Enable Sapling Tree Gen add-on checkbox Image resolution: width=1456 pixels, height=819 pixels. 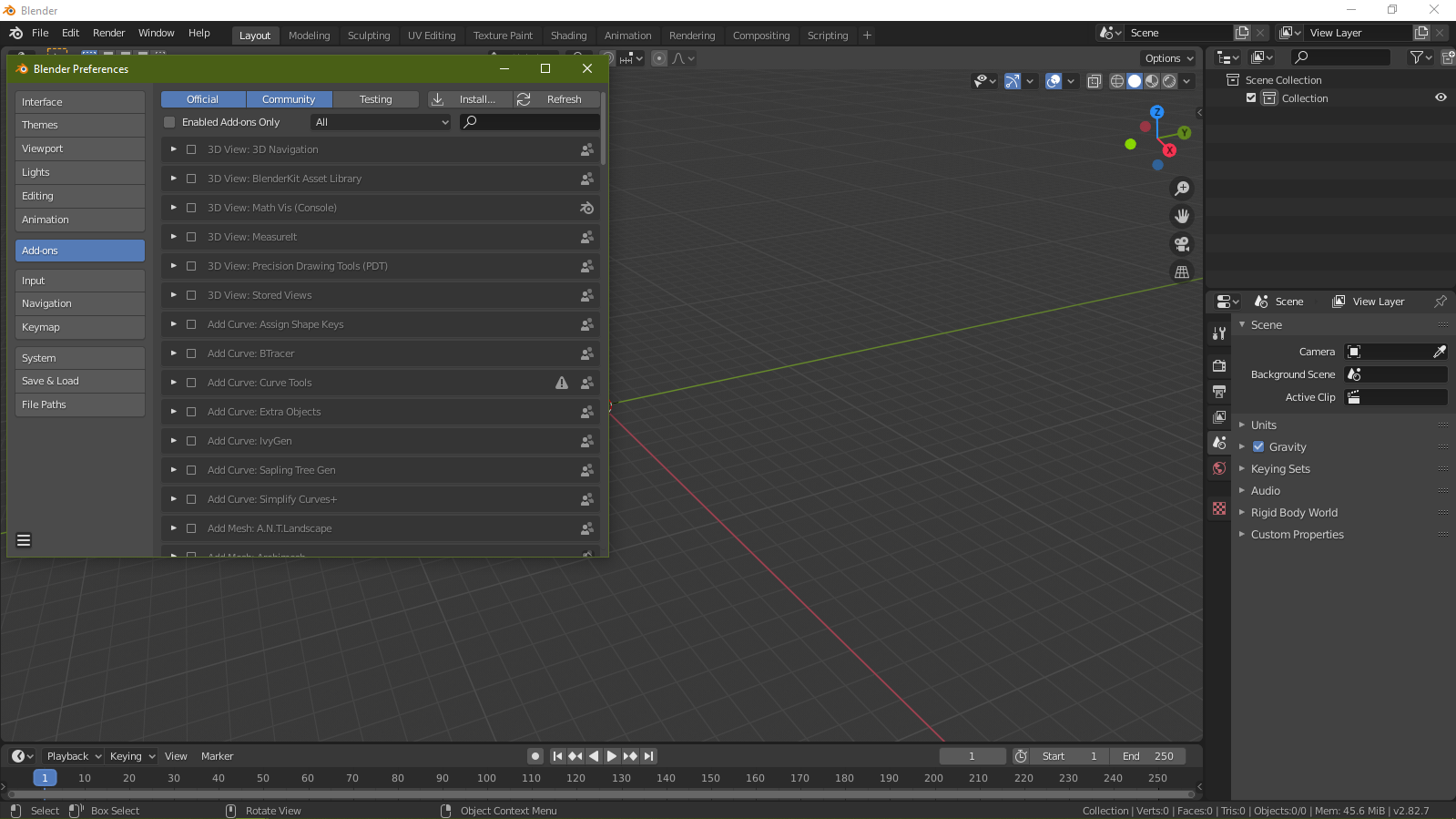click(191, 470)
